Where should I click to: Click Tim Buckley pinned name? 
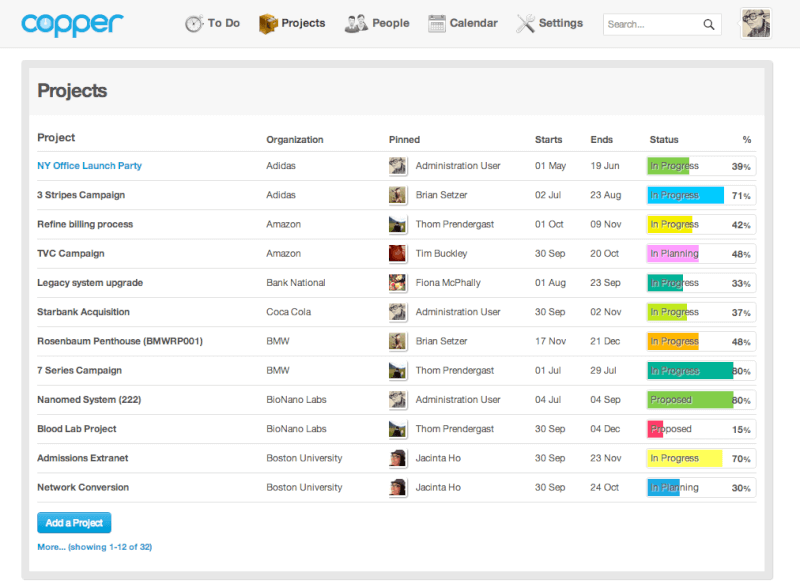pyautogui.click(x=441, y=254)
